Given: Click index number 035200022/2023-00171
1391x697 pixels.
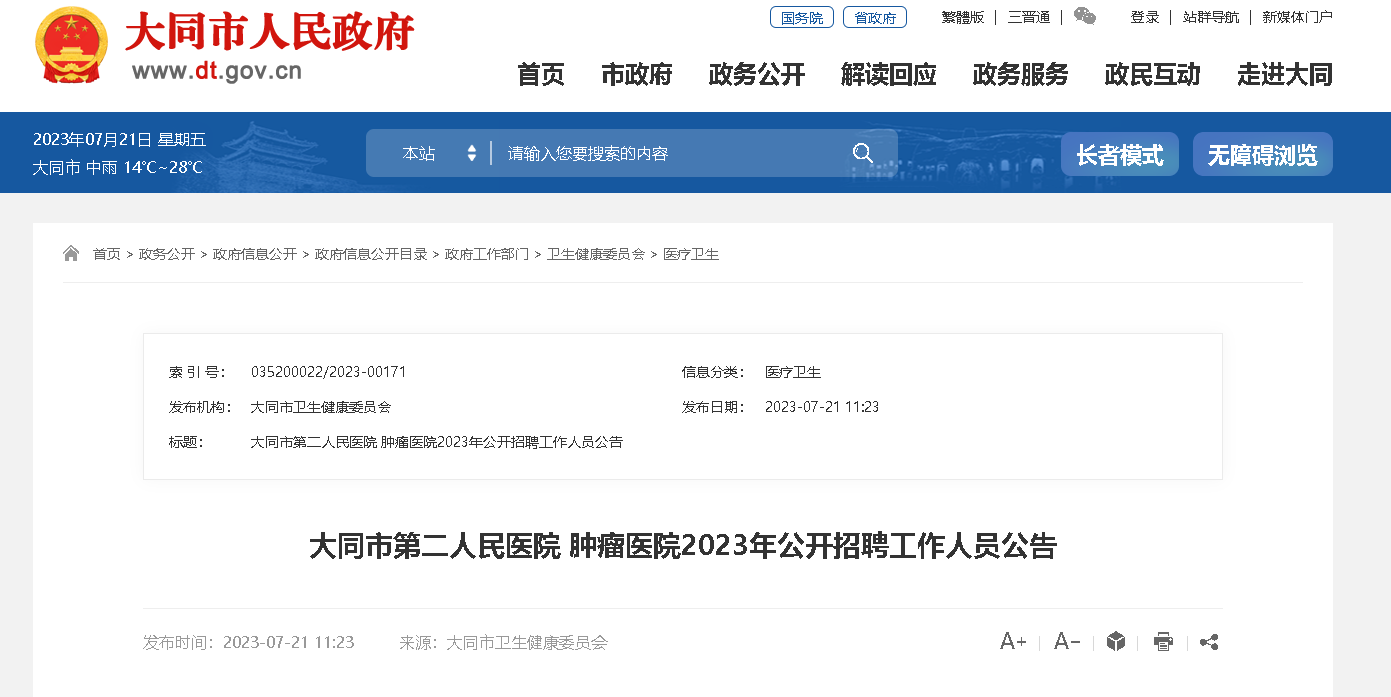Looking at the screenshot, I should [328, 372].
